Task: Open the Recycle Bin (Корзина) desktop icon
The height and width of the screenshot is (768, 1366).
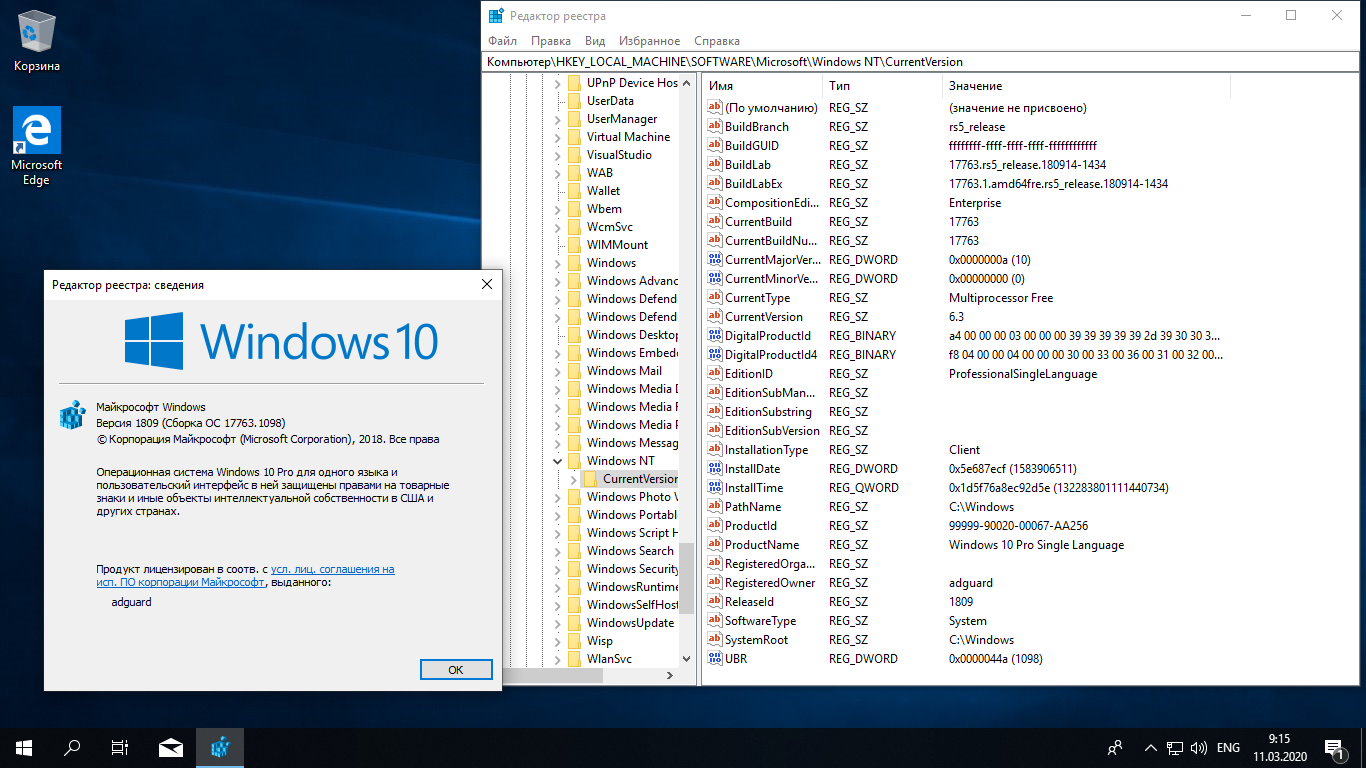Action: click(x=36, y=40)
